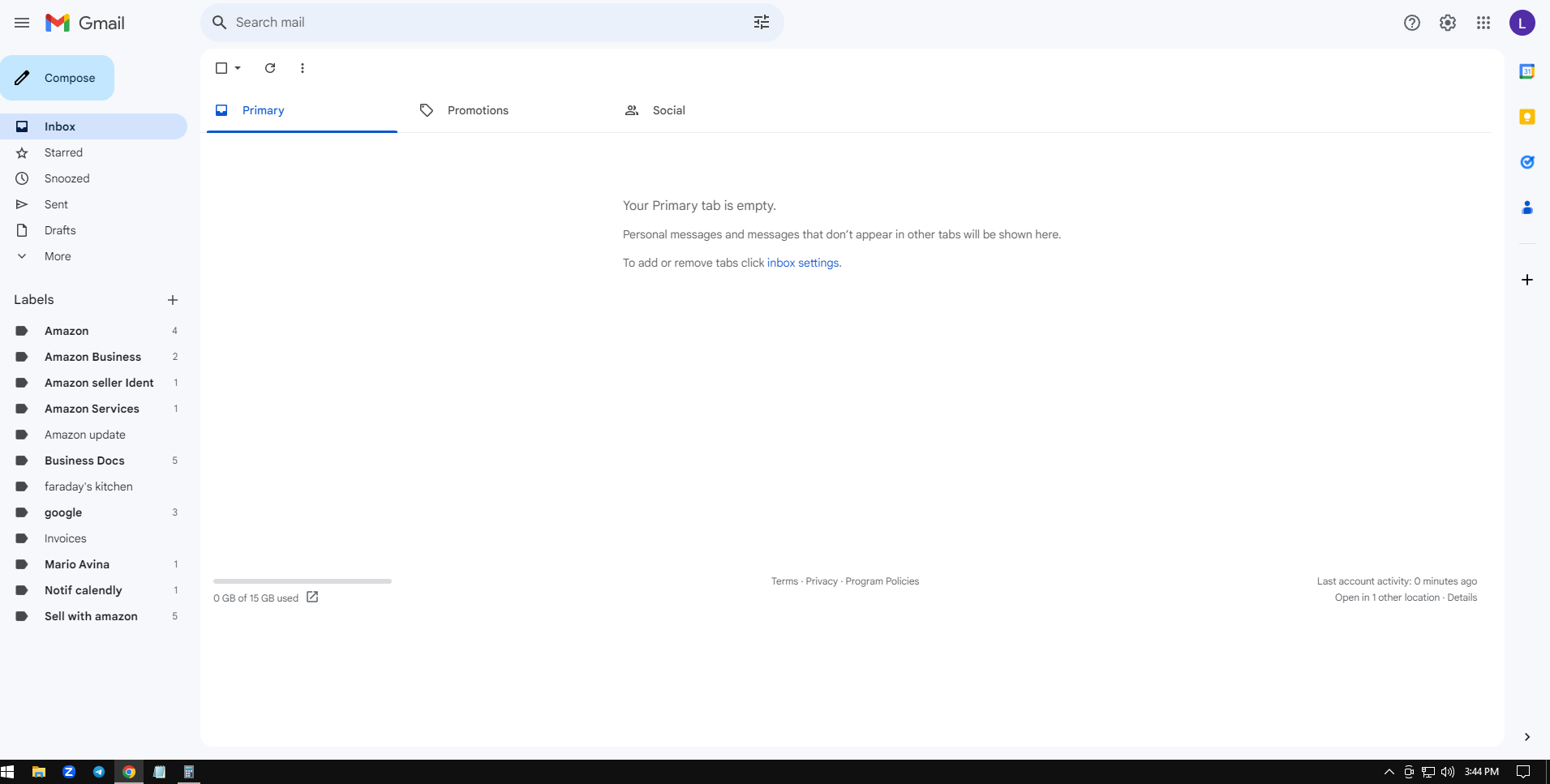Click the Compose button
This screenshot has width=1550, height=784.
click(57, 78)
